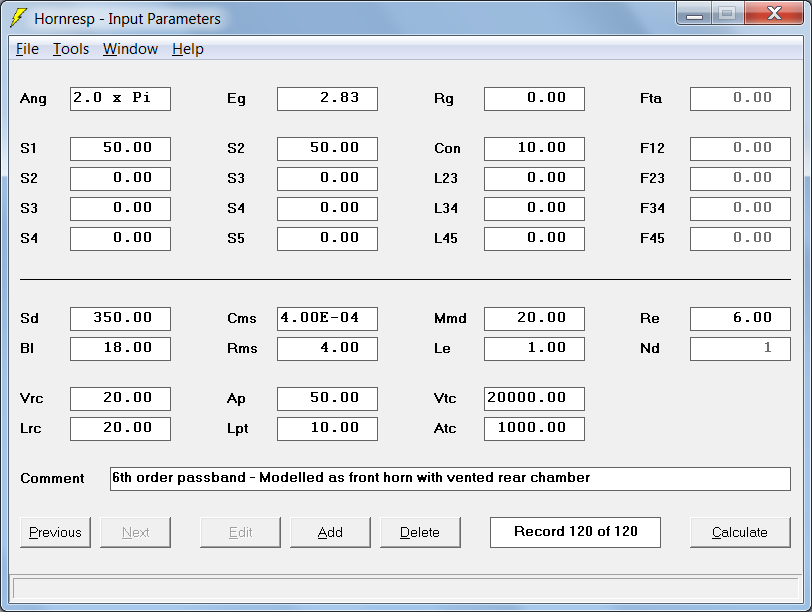Screen dimensions: 812x612
Task: Click the Le field with 1.00
Action: click(534, 349)
